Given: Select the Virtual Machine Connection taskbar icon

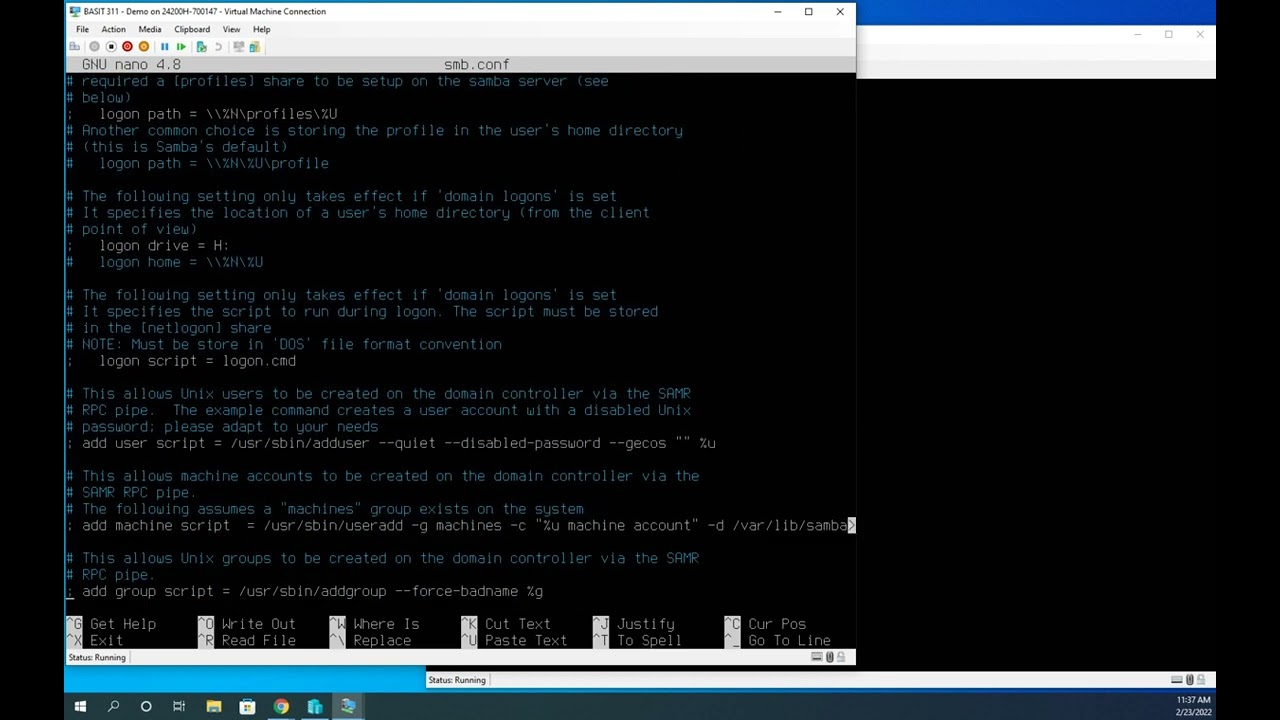Looking at the screenshot, I should point(348,707).
